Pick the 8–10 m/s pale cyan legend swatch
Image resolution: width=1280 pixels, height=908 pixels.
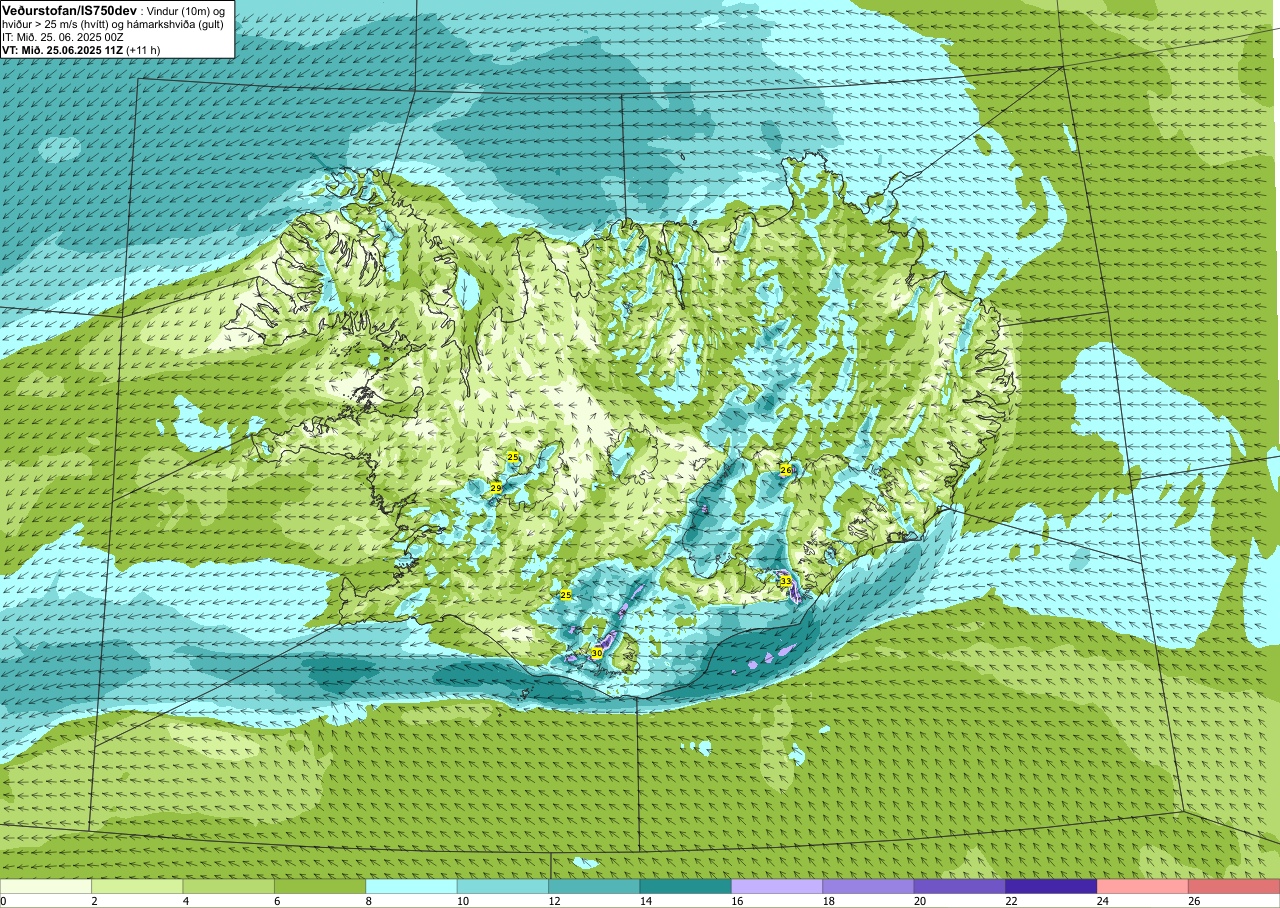[x=412, y=886]
